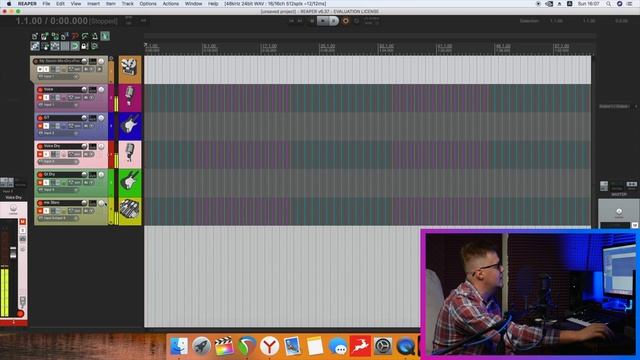Image resolution: width=640 pixels, height=360 pixels.
Task: Open the View menu
Action: (x=76, y=4)
